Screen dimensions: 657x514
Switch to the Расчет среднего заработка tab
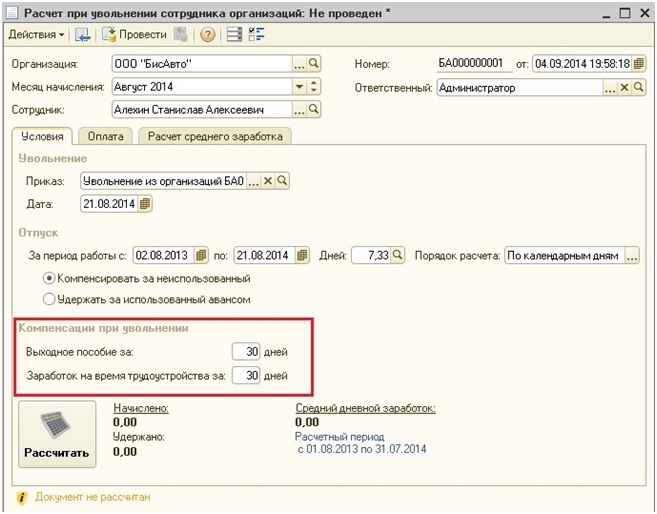pos(215,137)
